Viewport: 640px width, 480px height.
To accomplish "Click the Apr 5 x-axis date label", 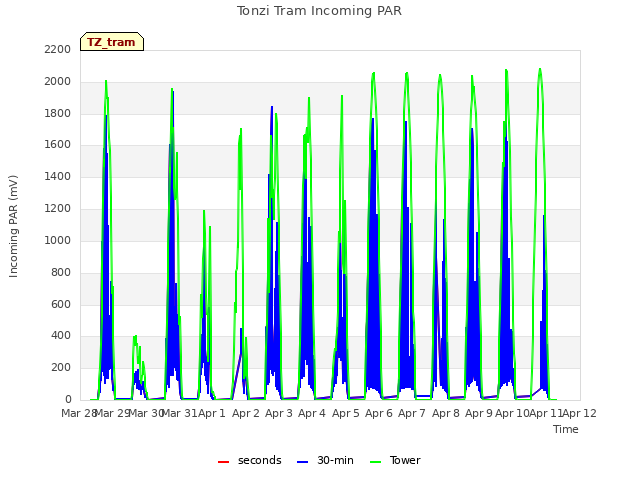I will tap(346, 413).
